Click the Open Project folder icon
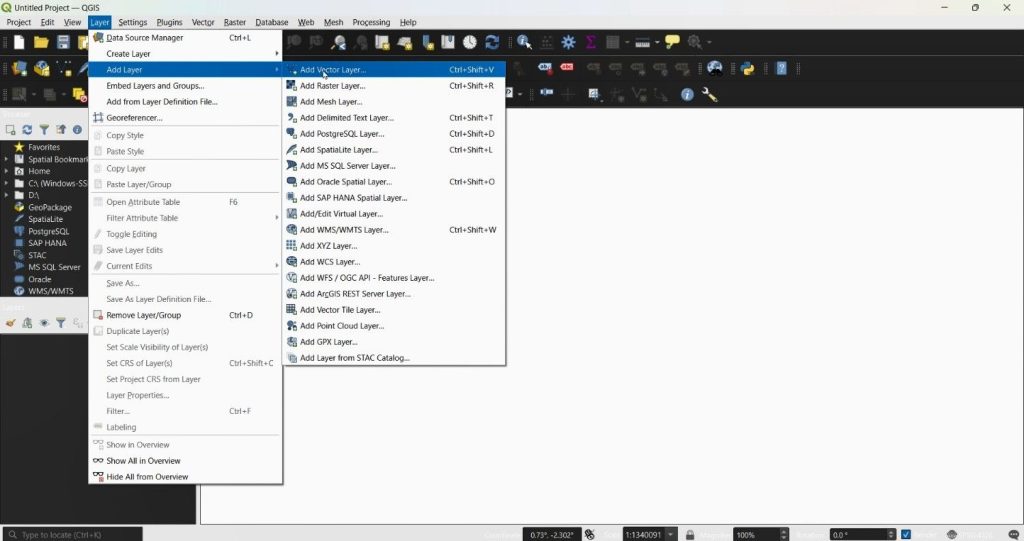1024x541 pixels. (x=41, y=42)
